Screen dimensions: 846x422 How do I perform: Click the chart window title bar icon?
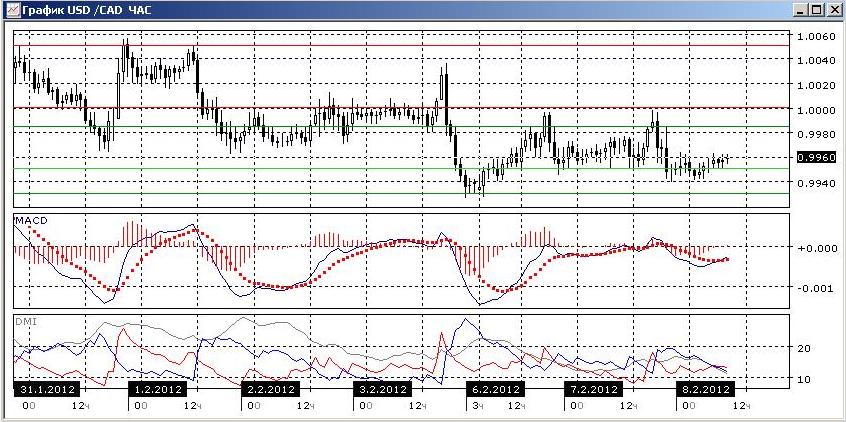[11, 9]
